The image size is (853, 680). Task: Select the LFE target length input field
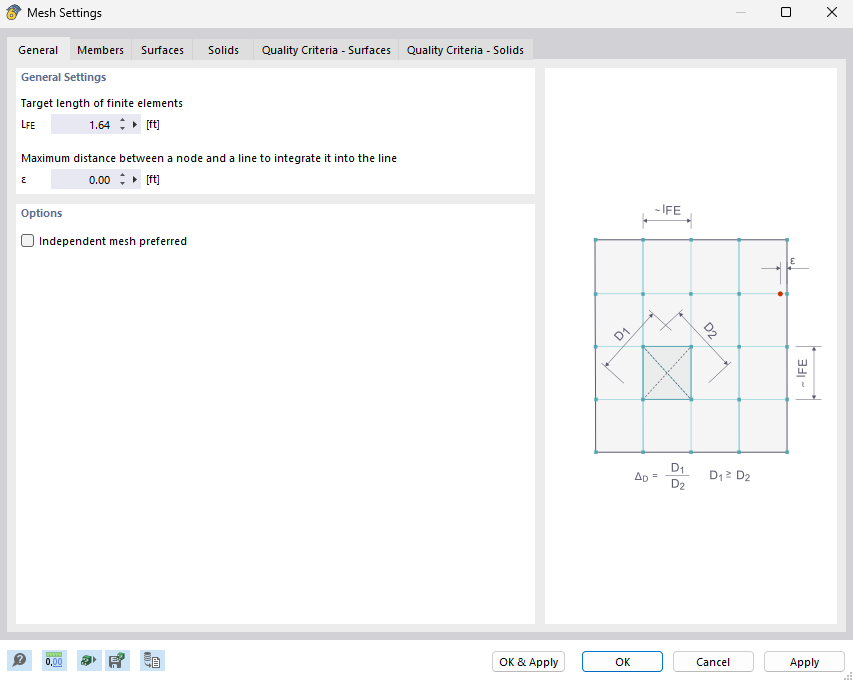[x=85, y=124]
